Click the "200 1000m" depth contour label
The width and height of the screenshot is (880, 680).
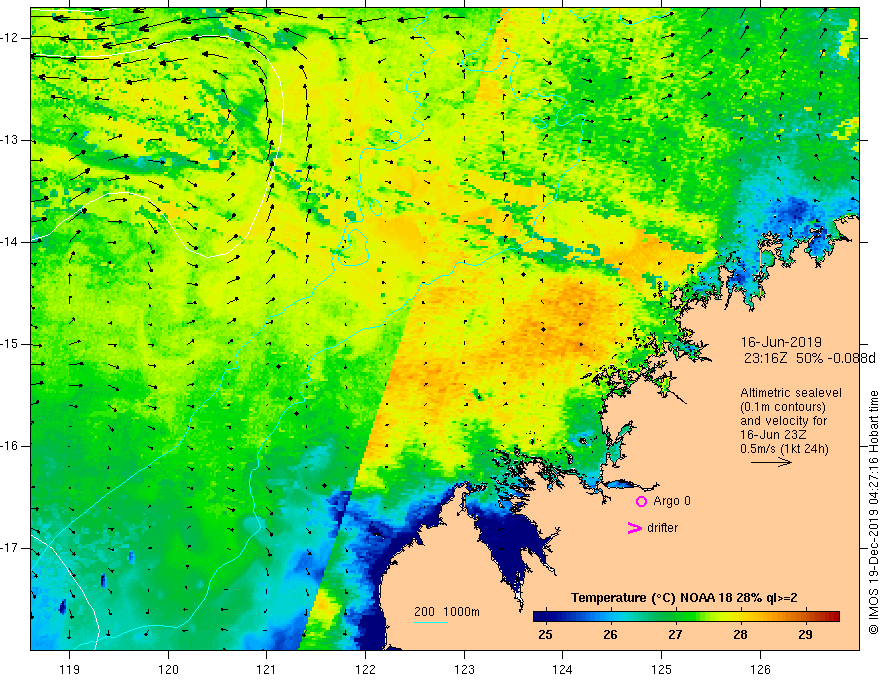pos(447,612)
